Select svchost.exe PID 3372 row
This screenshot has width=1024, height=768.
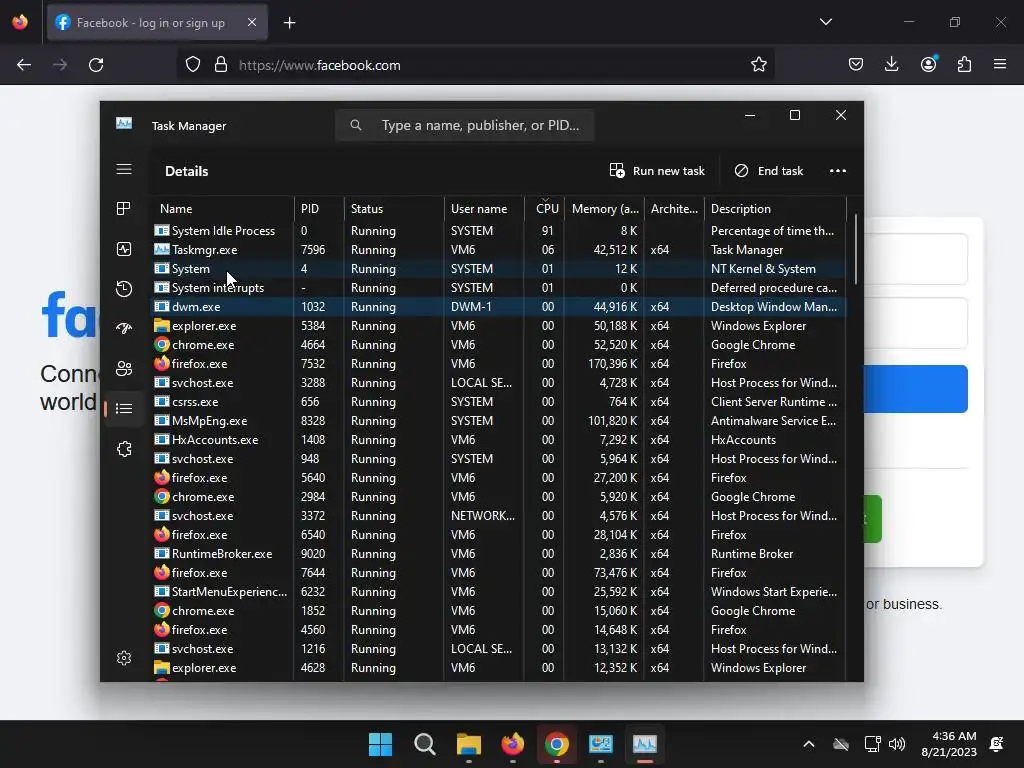499,516
